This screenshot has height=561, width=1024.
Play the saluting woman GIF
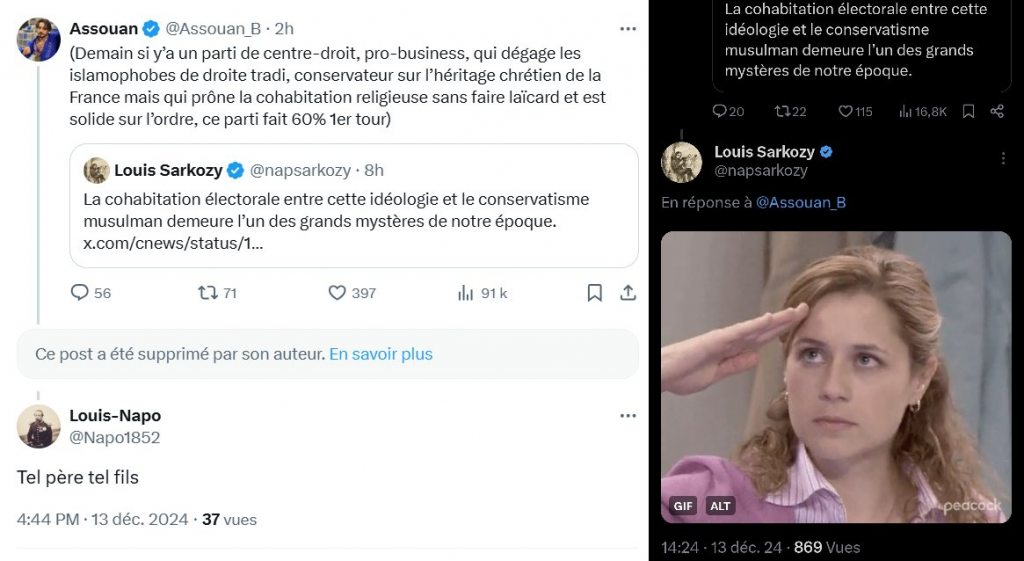click(x=836, y=376)
